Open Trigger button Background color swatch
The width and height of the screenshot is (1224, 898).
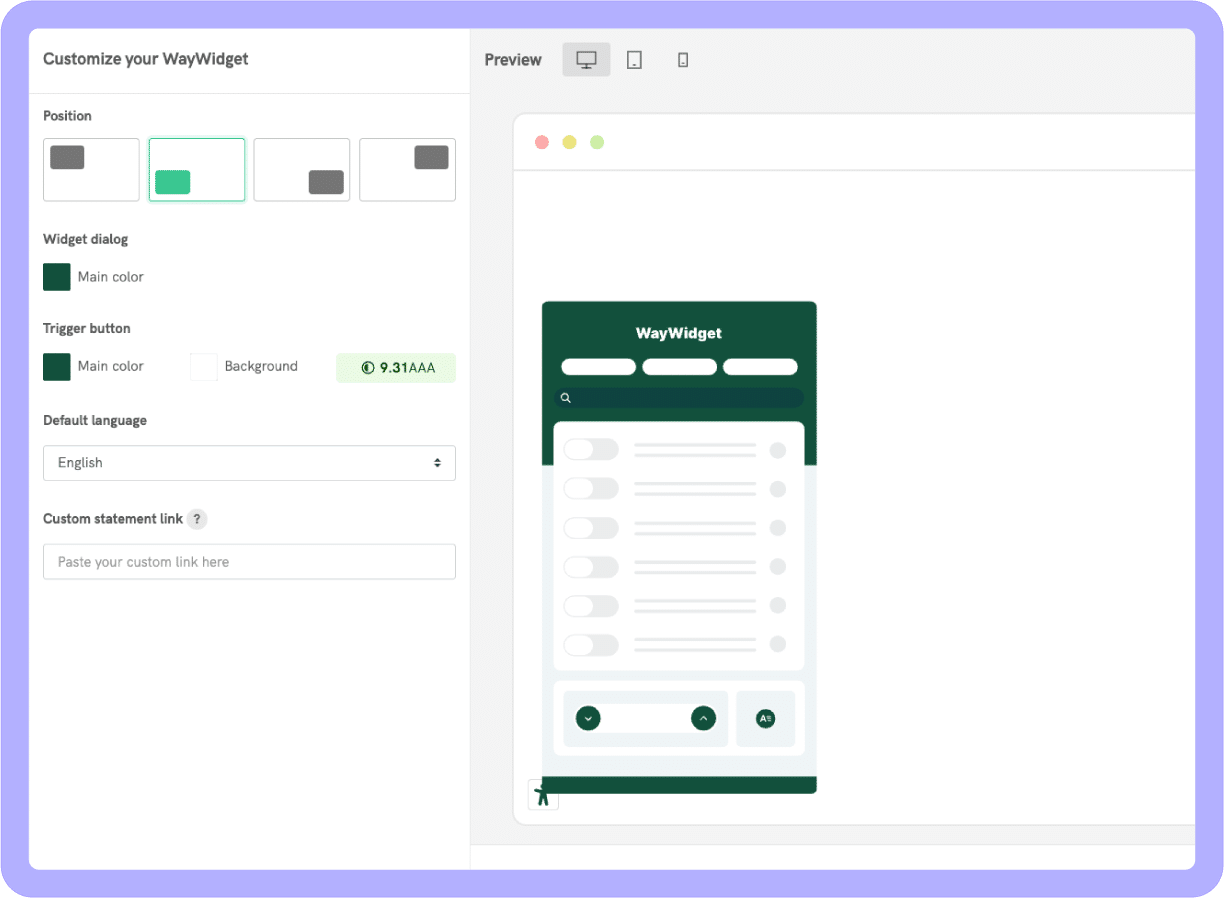[x=204, y=367]
